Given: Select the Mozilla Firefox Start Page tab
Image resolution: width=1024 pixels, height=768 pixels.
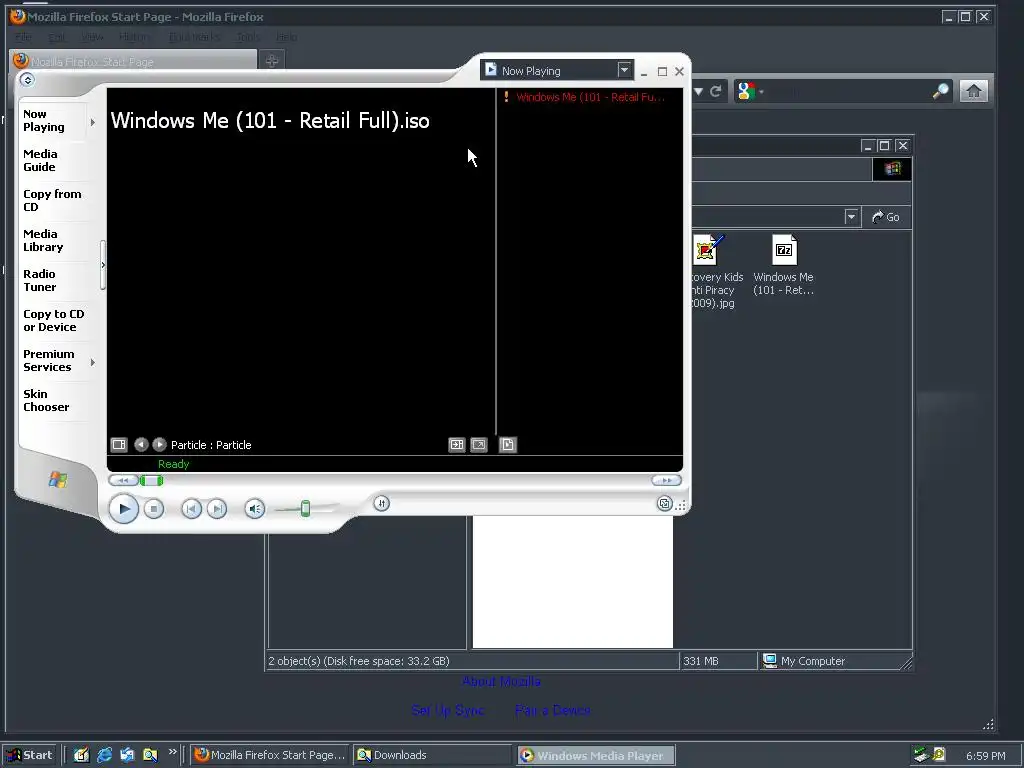Looking at the screenshot, I should [x=134, y=61].
